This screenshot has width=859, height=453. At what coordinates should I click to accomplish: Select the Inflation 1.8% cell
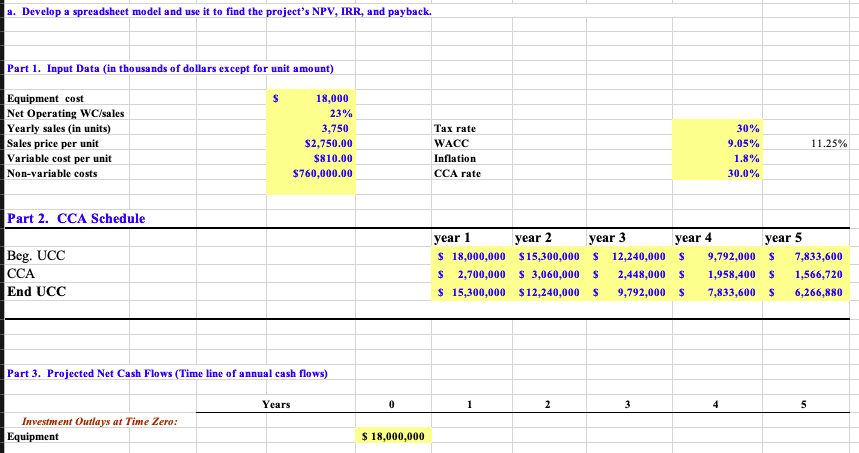pos(718,158)
